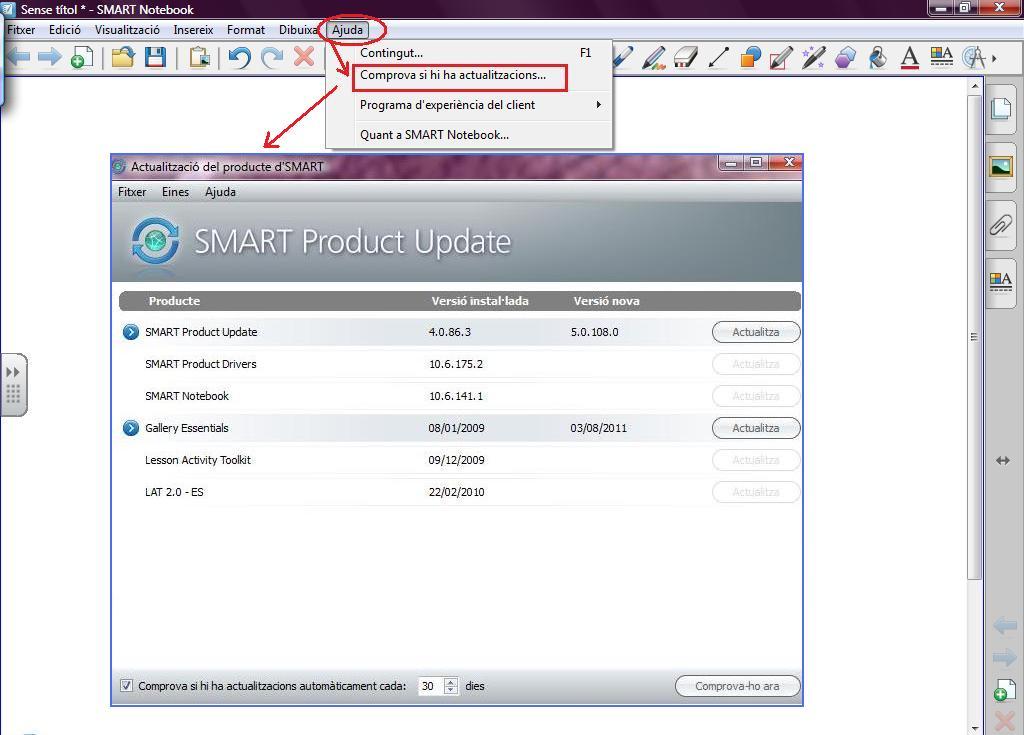Open Page Sorter tab in side panel
Screen dimensions: 1024x735
point(1001,108)
